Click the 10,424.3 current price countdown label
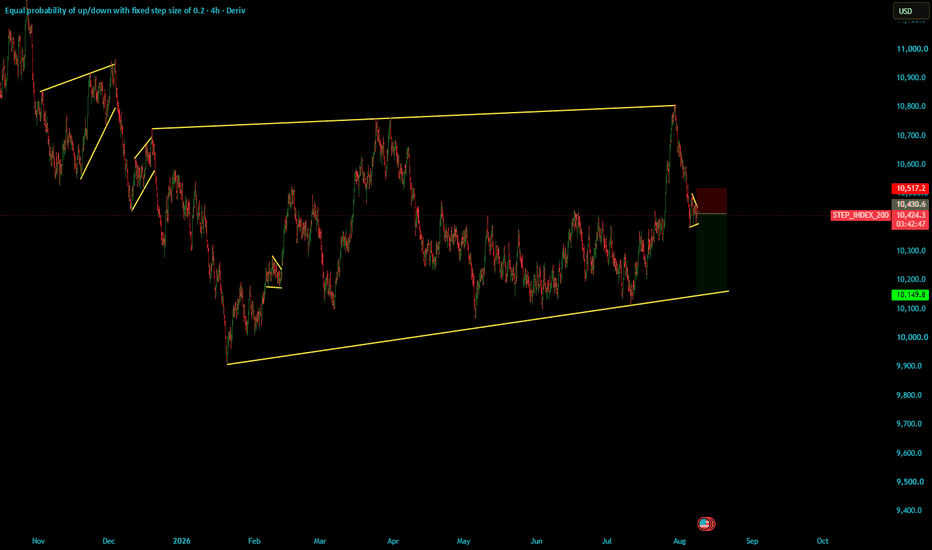Image resolution: width=932 pixels, height=550 pixels. (910, 219)
